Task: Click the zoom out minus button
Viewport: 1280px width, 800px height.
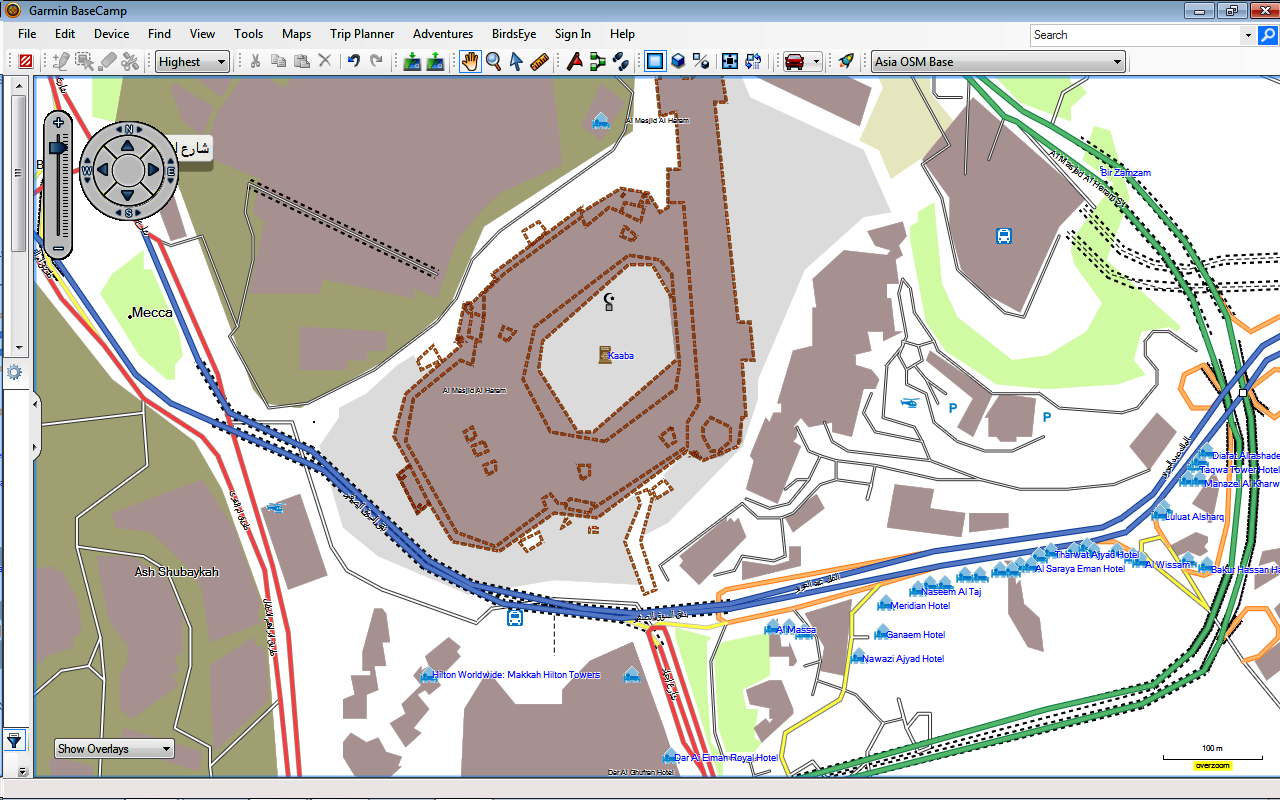Action: (x=59, y=247)
